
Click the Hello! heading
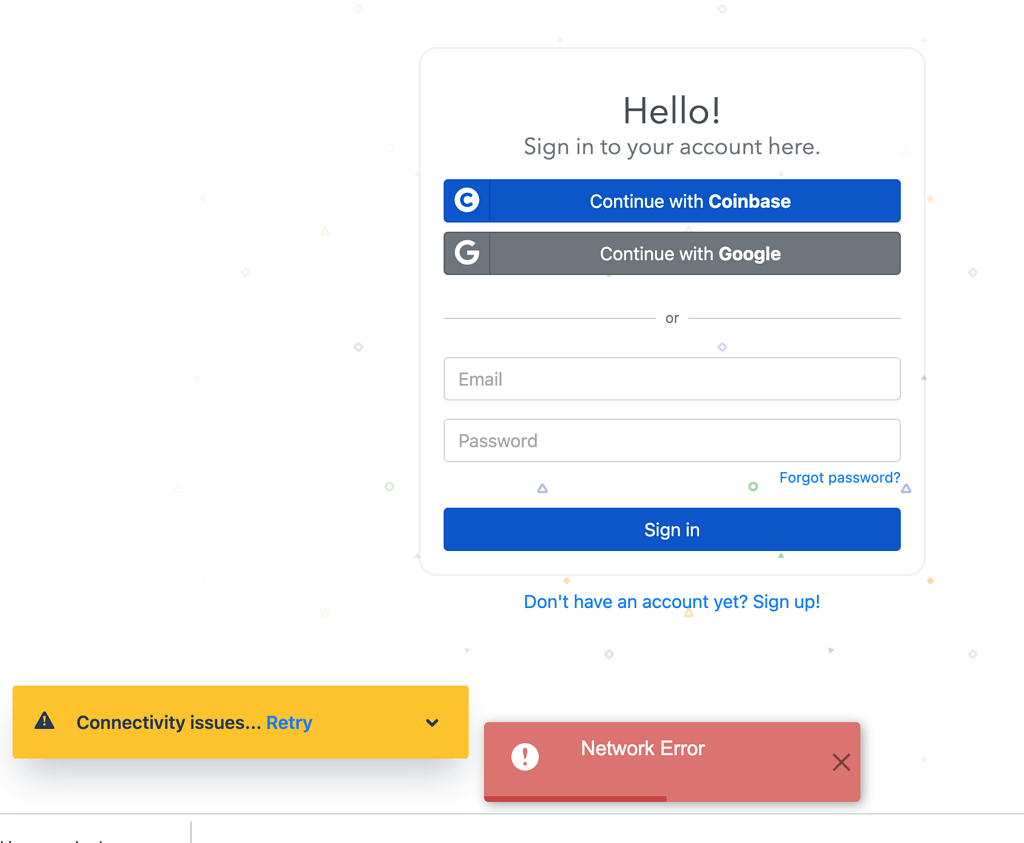[x=672, y=110]
